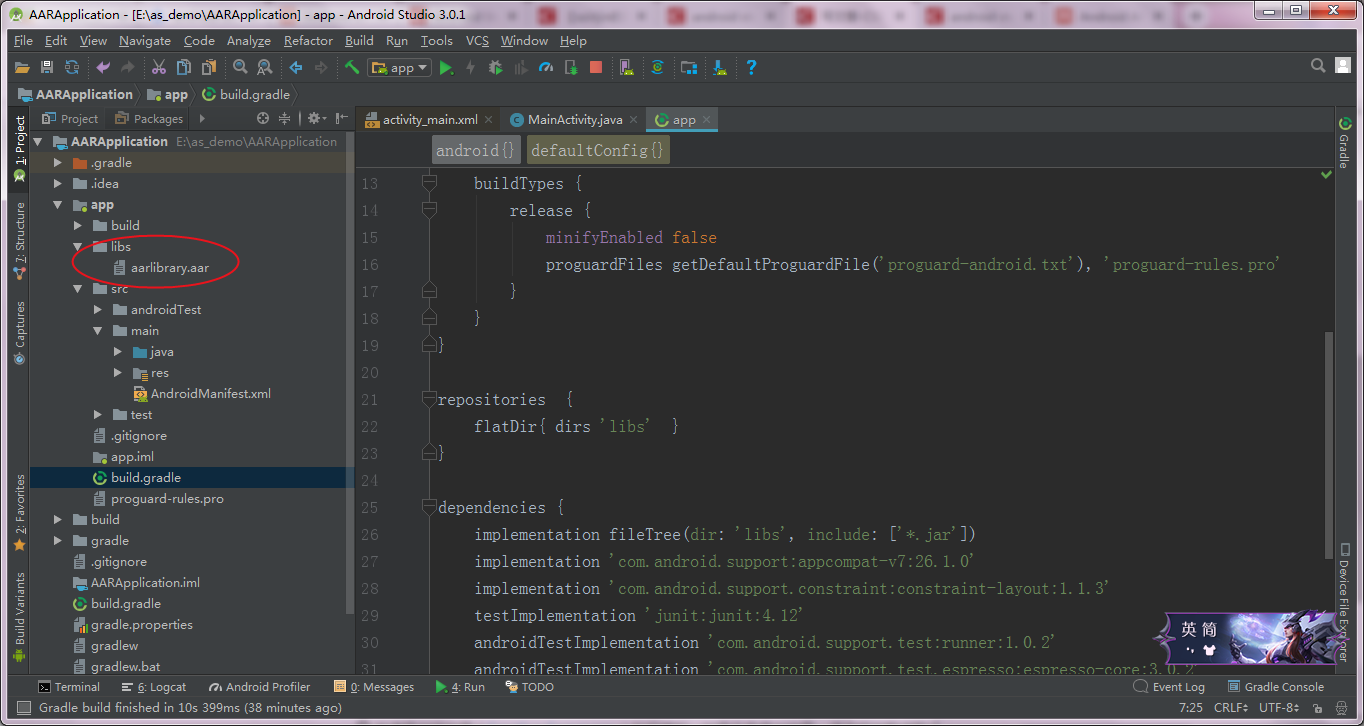
Task: Open the Navigate menu
Action: coord(144,41)
